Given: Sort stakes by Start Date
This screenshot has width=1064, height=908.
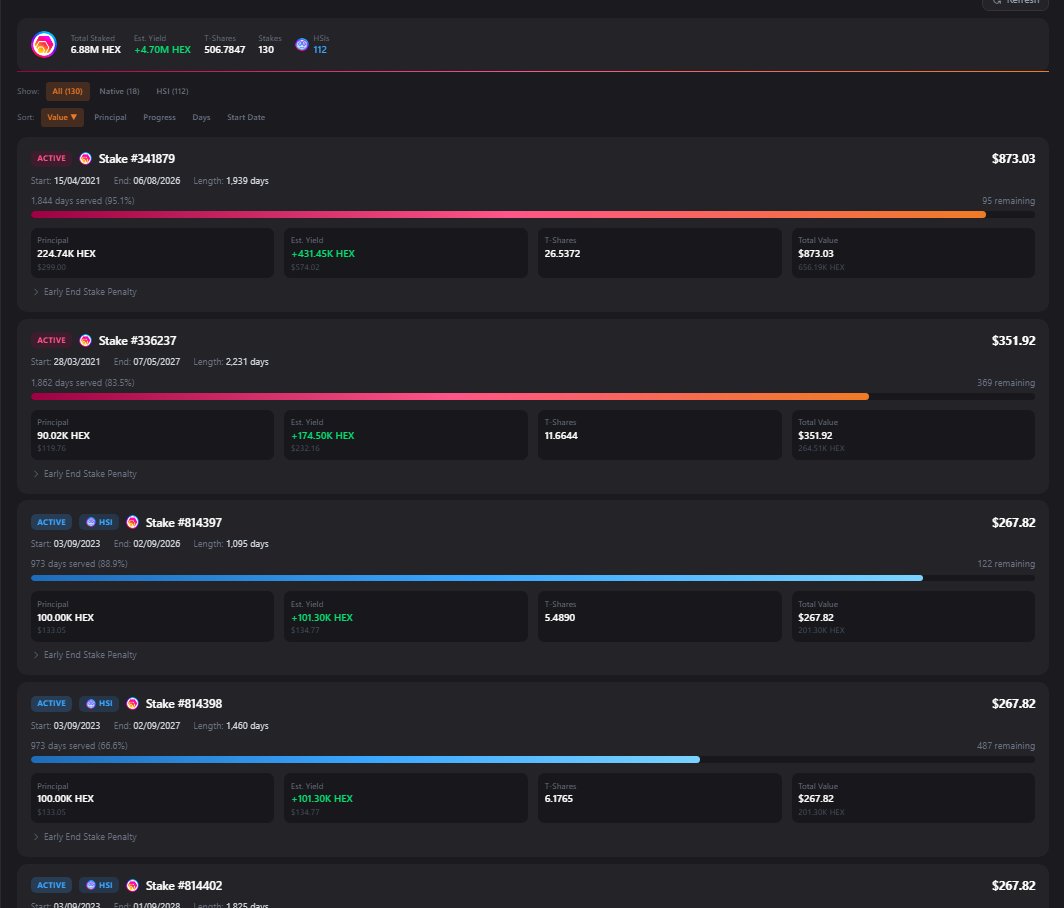Looking at the screenshot, I should [246, 117].
